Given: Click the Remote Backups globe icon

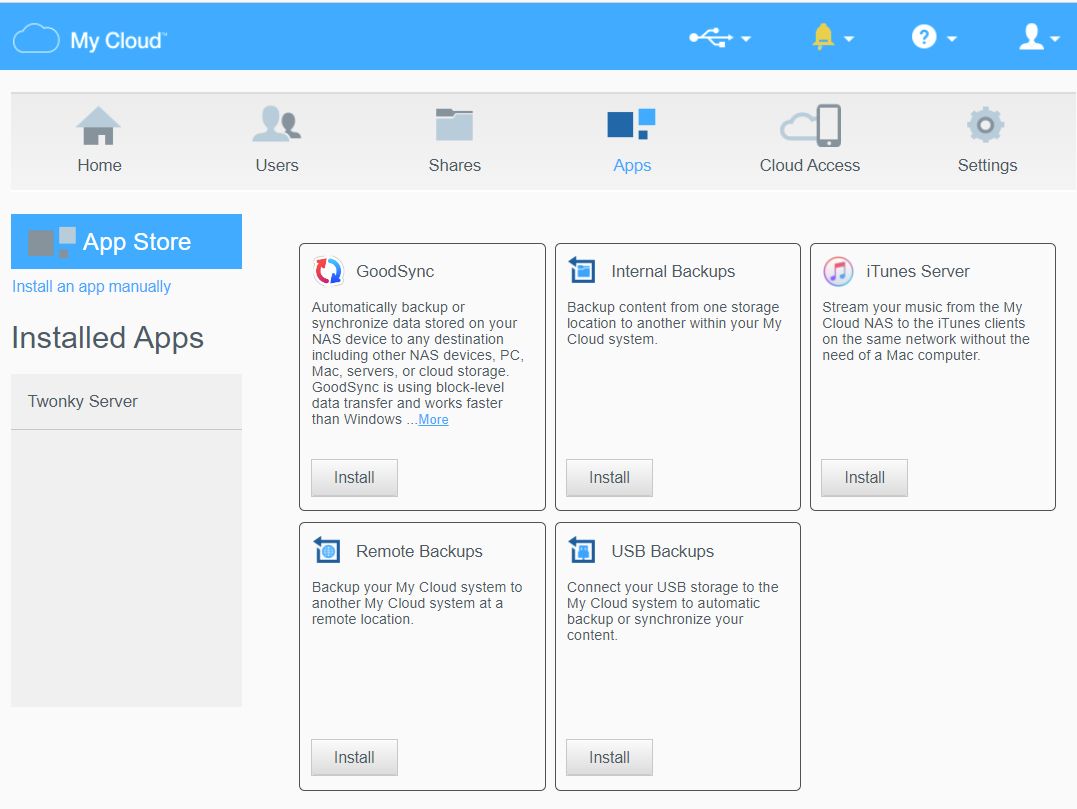Looking at the screenshot, I should tap(327, 550).
